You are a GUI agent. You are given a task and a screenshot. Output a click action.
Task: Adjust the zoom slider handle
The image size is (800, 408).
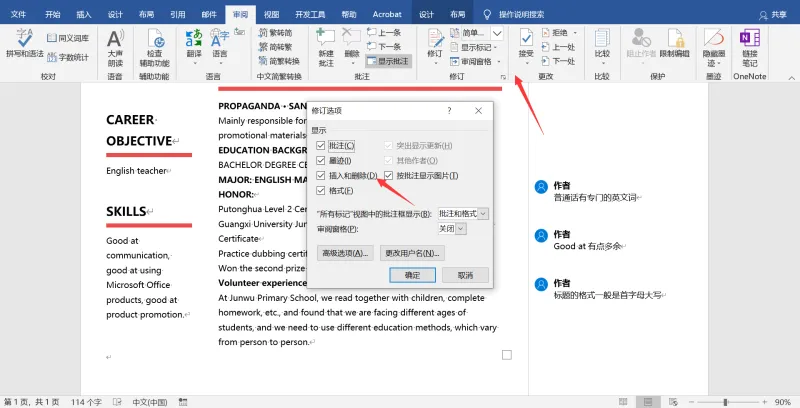click(x=725, y=402)
